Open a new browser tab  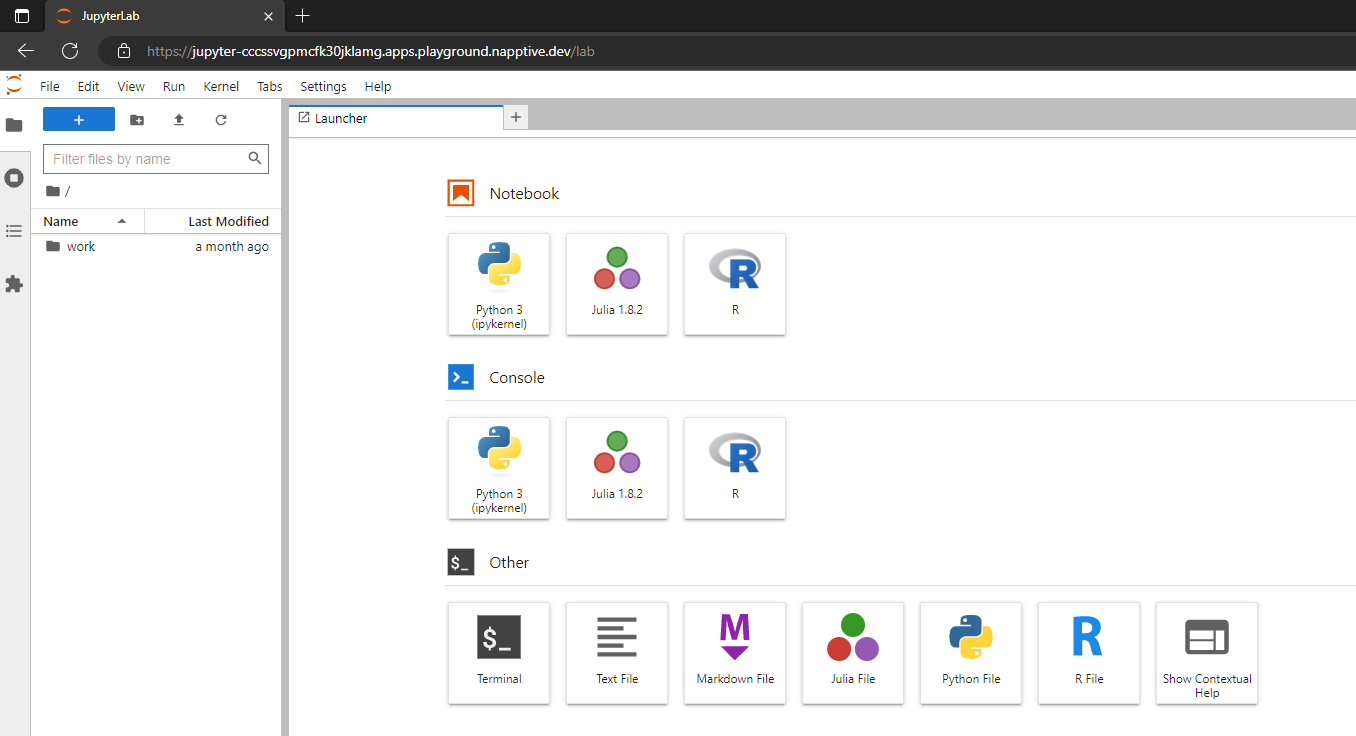coord(303,16)
